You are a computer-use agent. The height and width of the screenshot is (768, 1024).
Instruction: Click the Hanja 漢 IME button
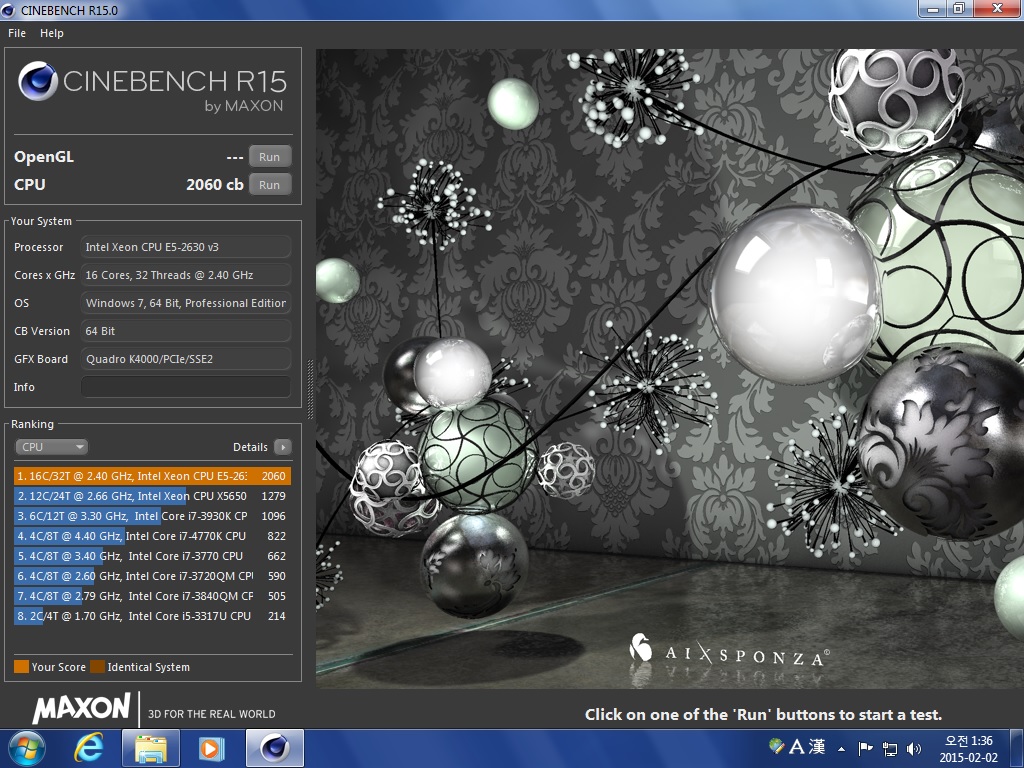pos(817,746)
